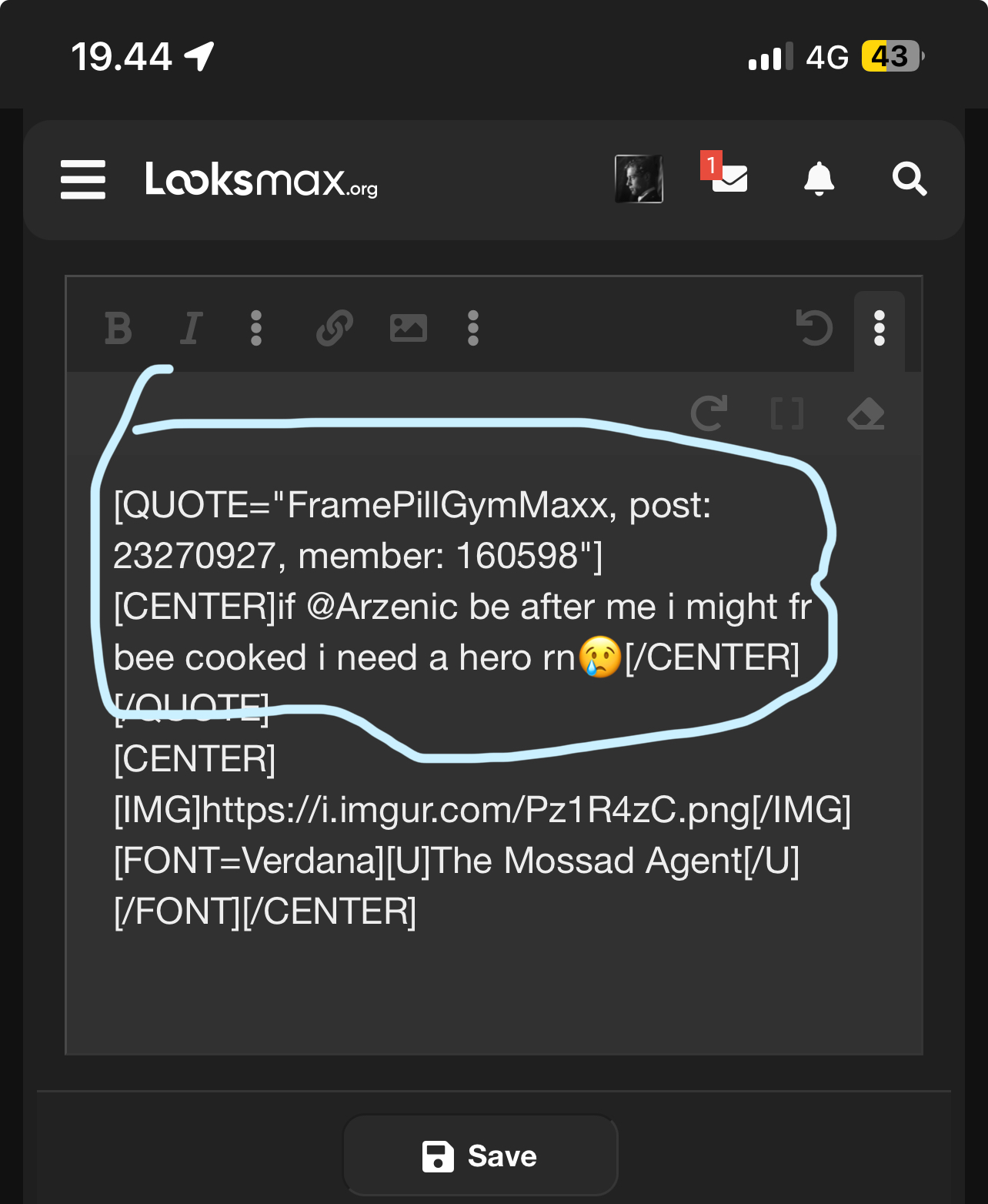Insert a link using the link icon
988x1204 pixels.
pyautogui.click(x=334, y=329)
